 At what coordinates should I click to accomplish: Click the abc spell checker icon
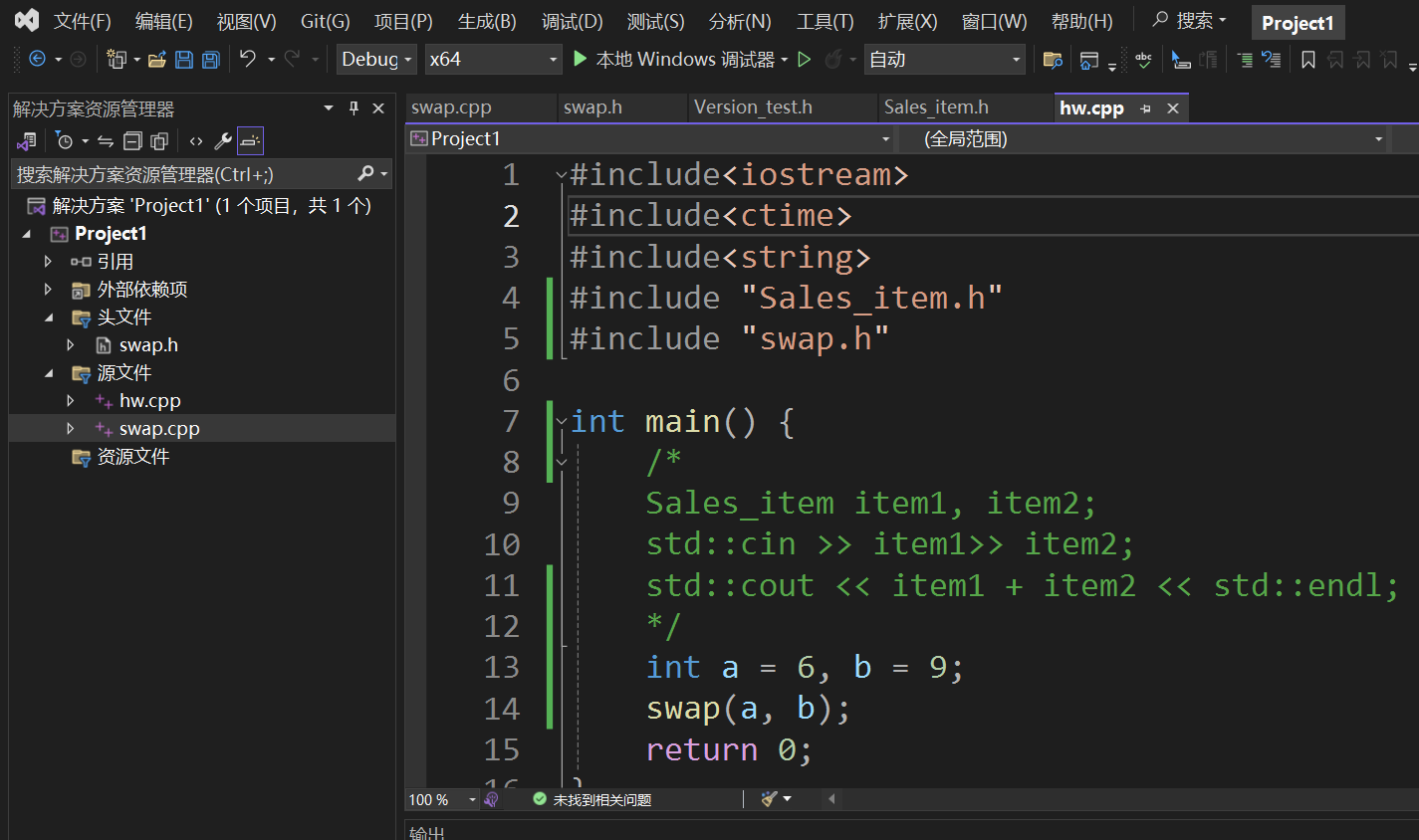point(1143,60)
